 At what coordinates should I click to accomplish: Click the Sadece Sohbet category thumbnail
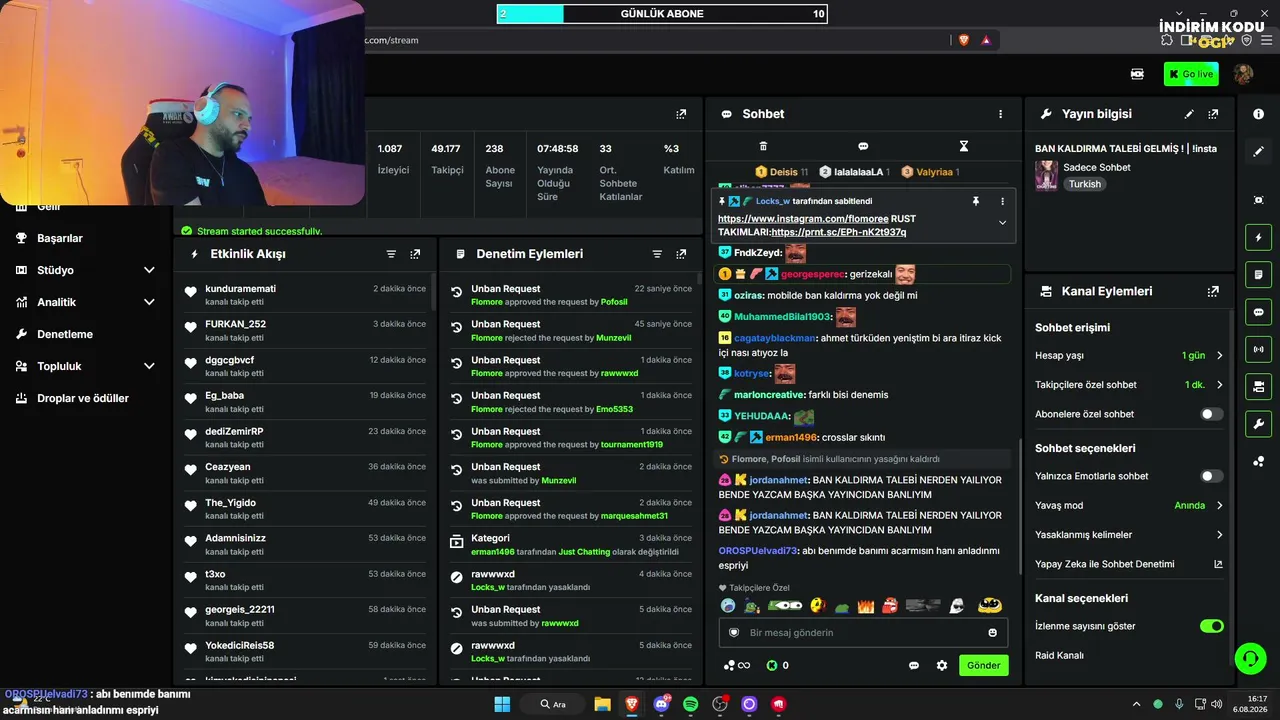pos(1046,175)
